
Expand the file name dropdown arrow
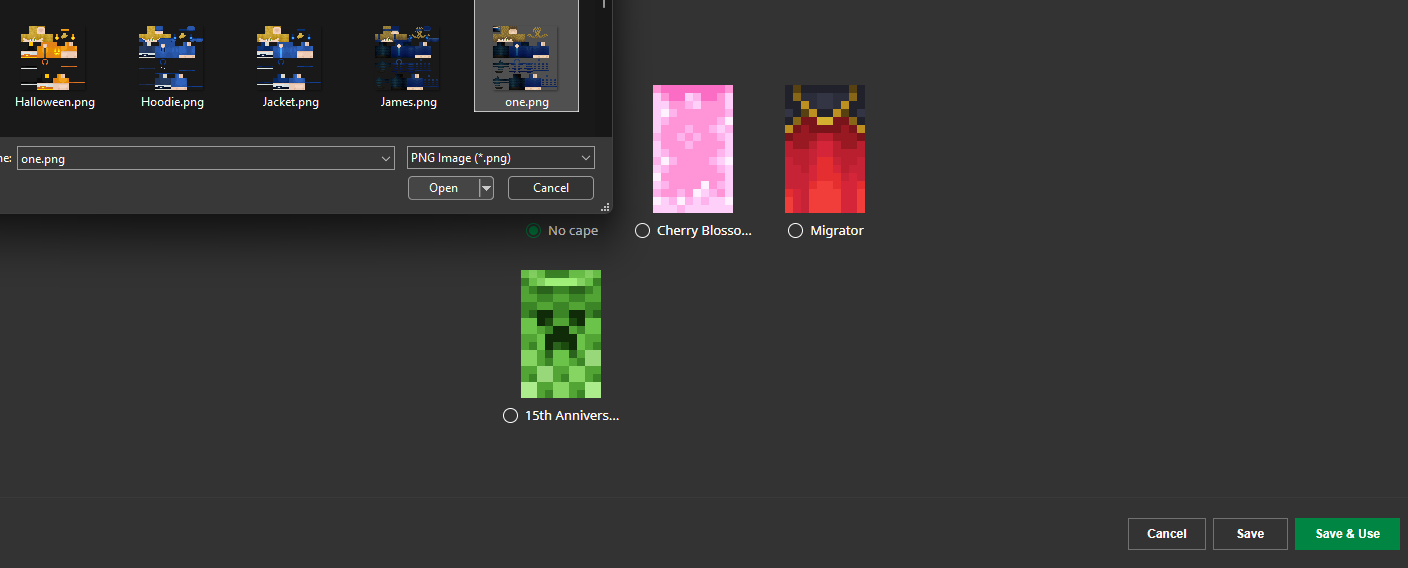click(386, 158)
